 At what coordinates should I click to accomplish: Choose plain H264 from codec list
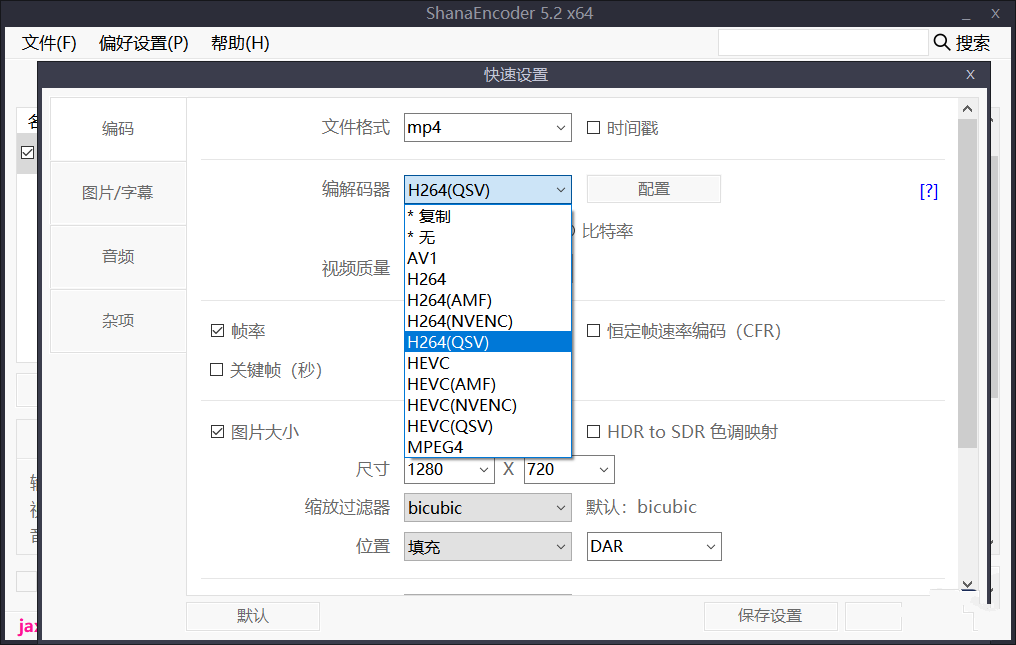487,279
